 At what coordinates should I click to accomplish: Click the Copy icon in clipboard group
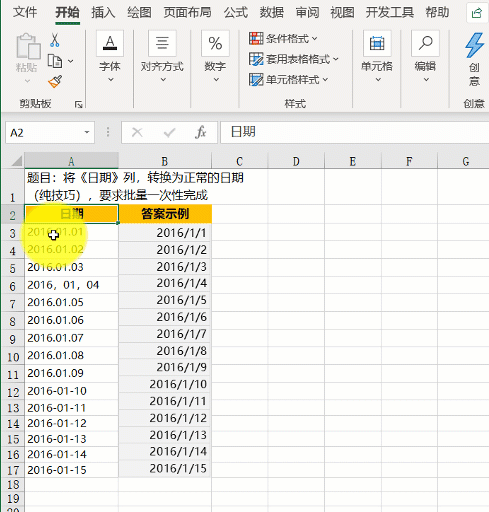pos(55,61)
